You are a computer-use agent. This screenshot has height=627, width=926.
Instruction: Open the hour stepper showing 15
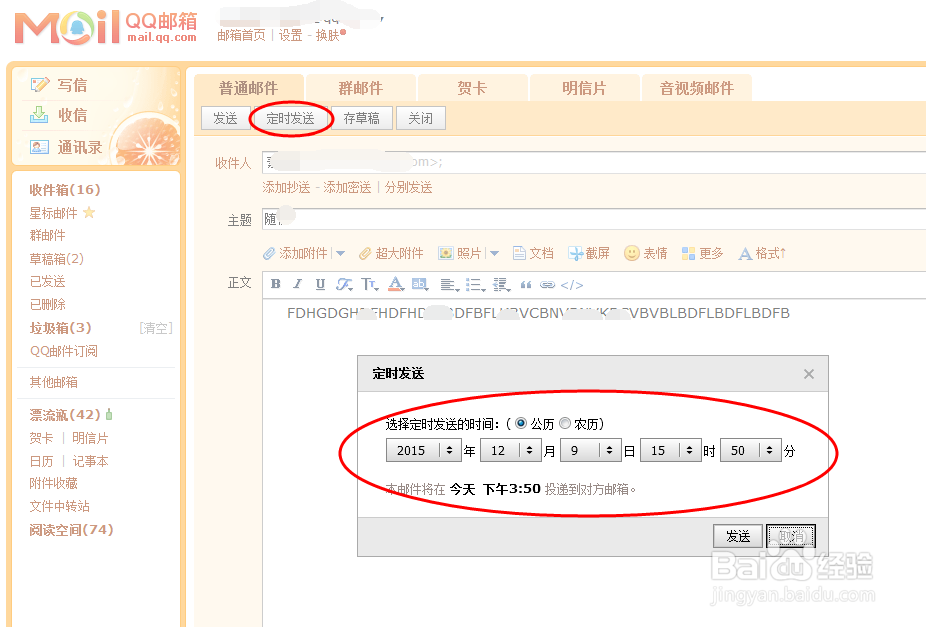click(671, 450)
